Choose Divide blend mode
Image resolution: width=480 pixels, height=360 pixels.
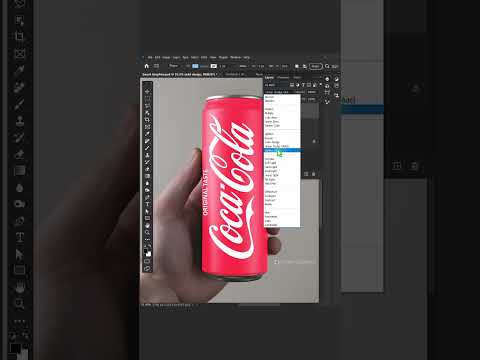pos(282,204)
